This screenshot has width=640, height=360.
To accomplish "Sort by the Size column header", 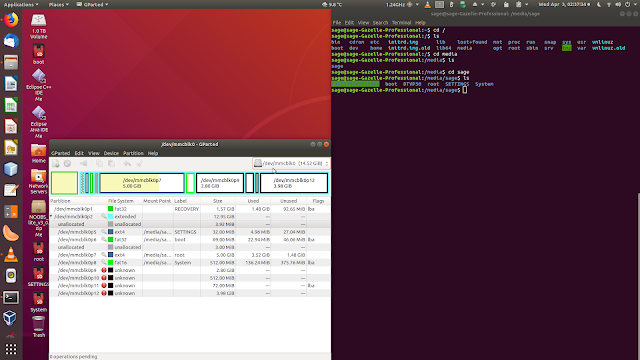I will tap(218, 201).
